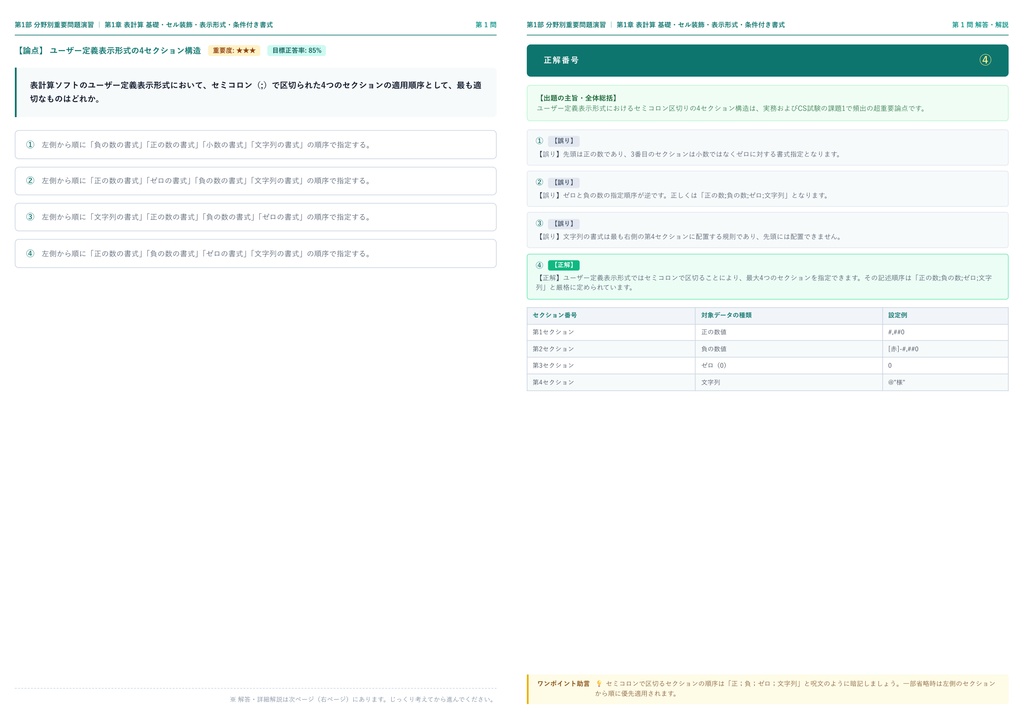Click 第1部 分野別重要問題演習 in the question page header

pyautogui.click(x=54, y=25)
